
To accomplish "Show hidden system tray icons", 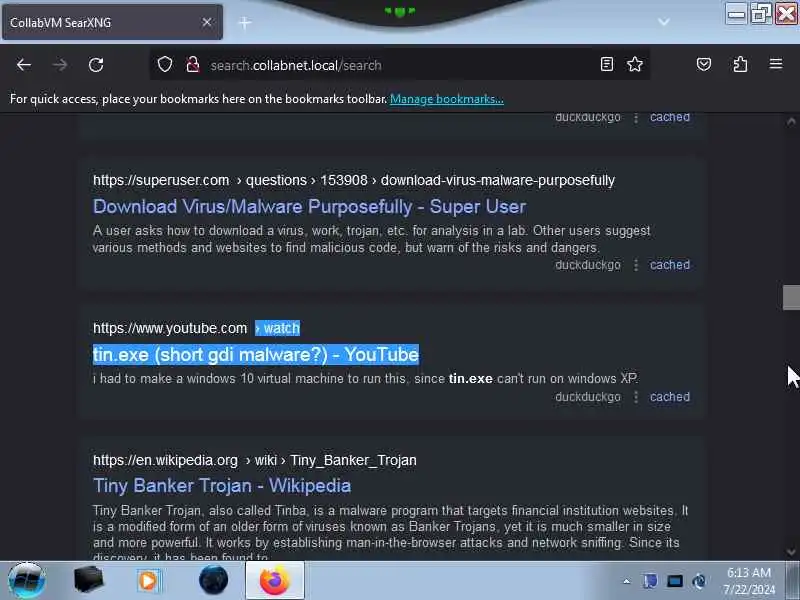I will (x=627, y=581).
